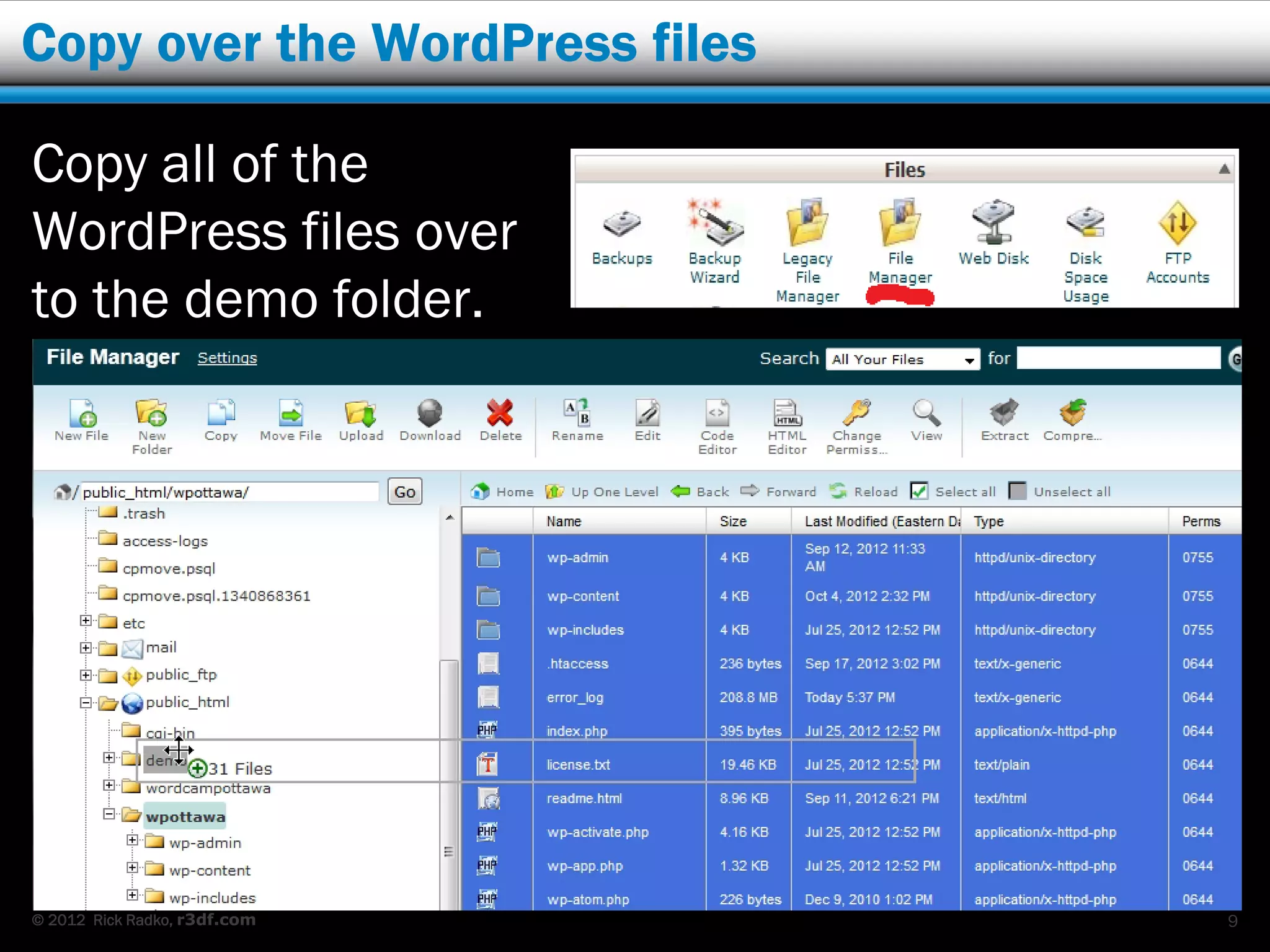Expand the wp-content tree folder

click(132, 868)
